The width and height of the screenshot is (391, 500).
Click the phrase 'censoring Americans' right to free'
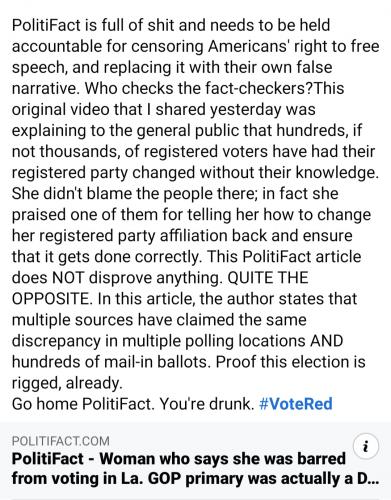click(255, 46)
